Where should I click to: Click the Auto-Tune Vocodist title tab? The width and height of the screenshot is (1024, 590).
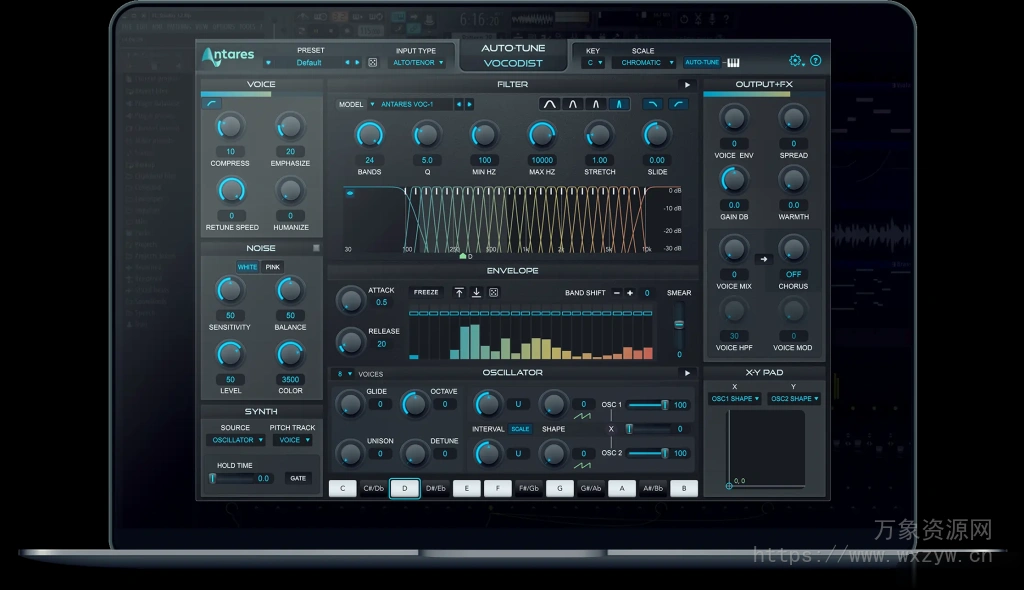pyautogui.click(x=512, y=54)
